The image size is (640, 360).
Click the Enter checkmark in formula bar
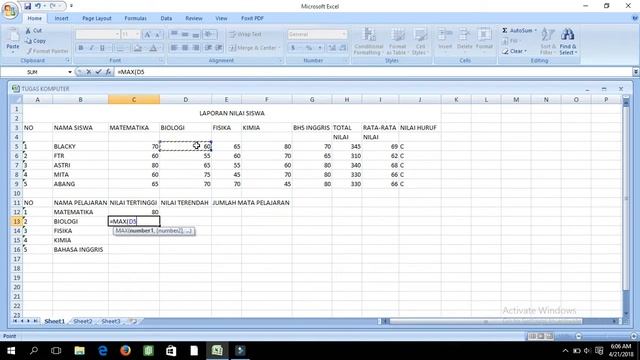tap(98, 72)
